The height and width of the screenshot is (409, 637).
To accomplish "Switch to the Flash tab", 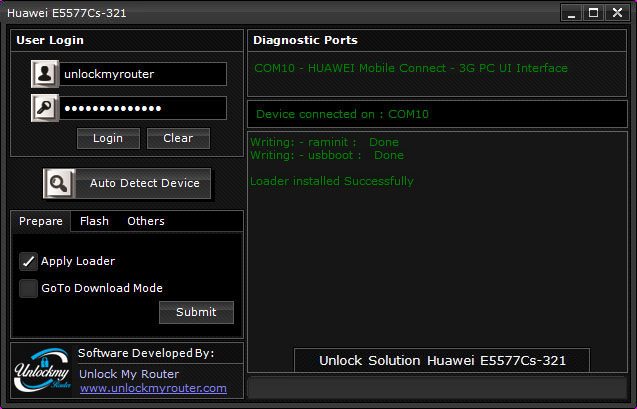I will 94,221.
